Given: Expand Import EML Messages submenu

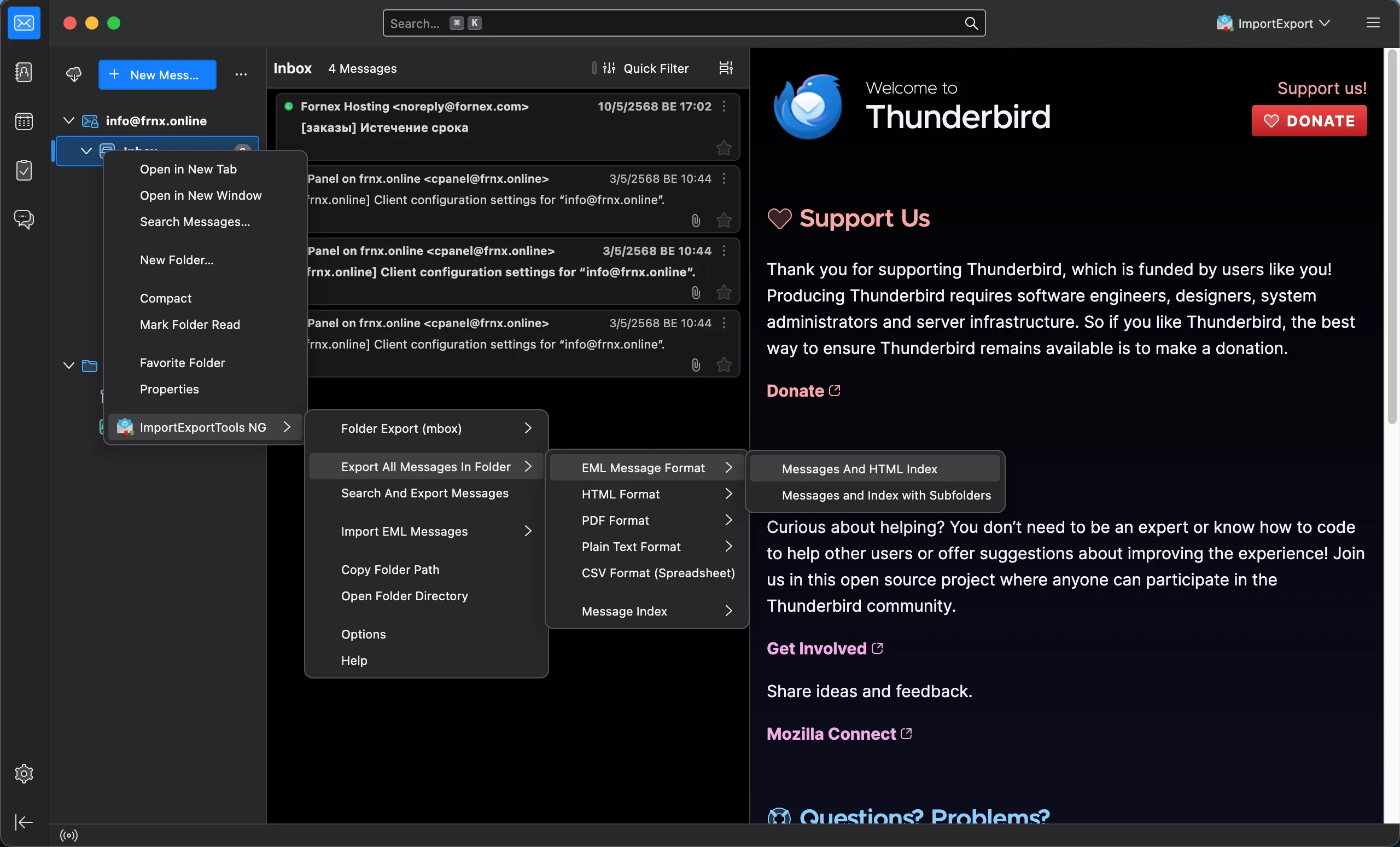Looking at the screenshot, I should point(426,531).
